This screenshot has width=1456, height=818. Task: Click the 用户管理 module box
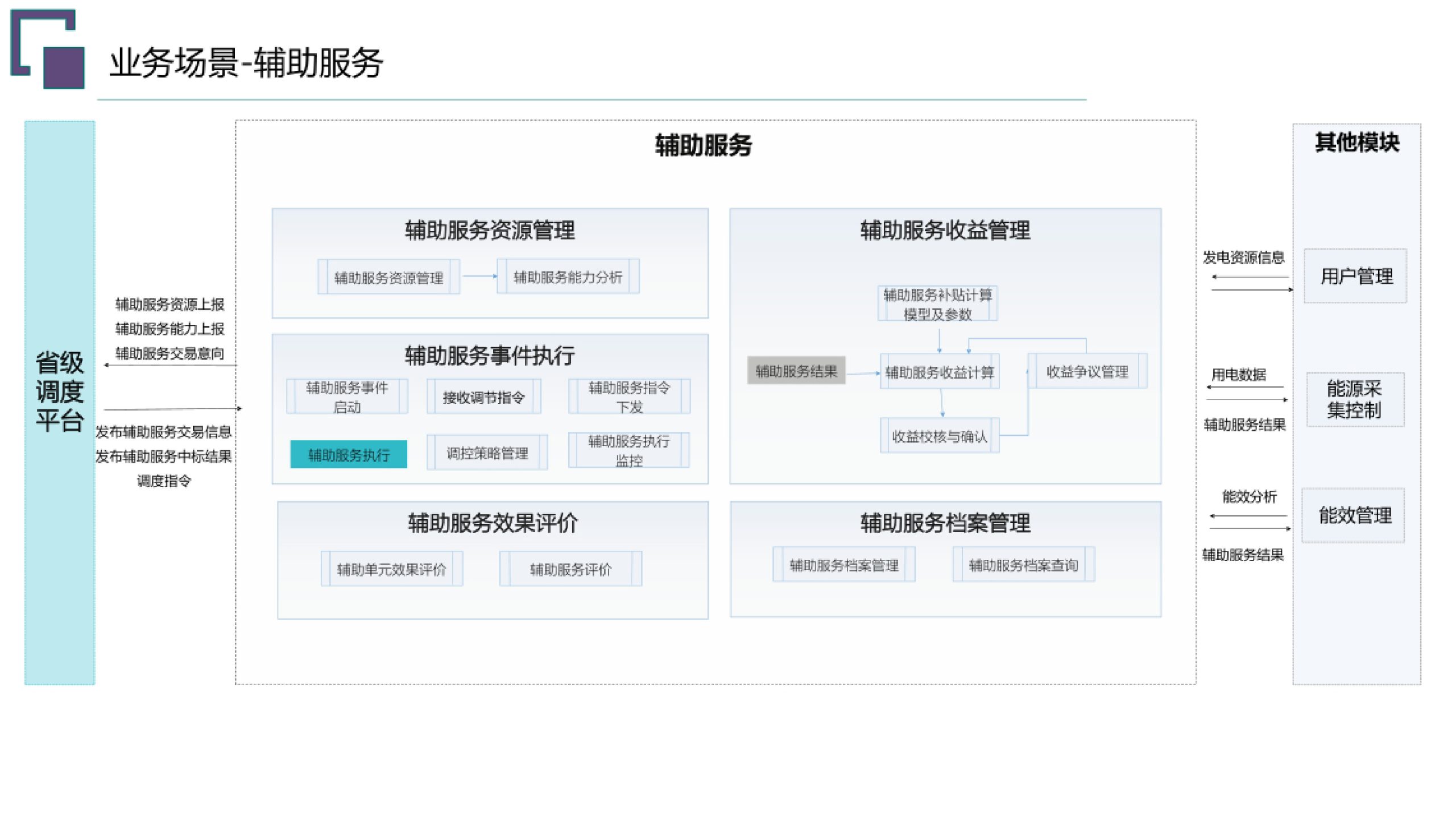[1355, 276]
